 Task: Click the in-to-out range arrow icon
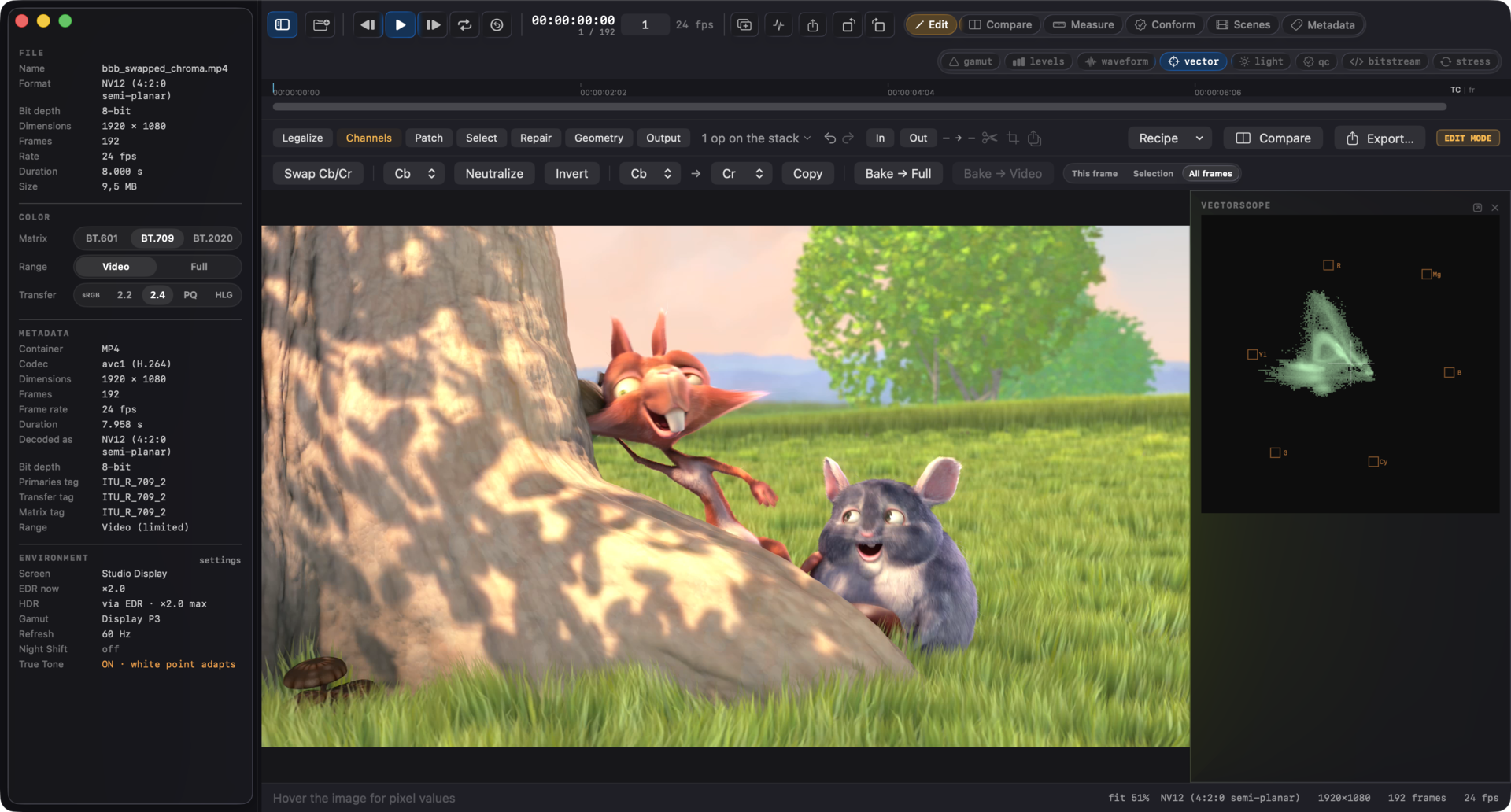click(959, 138)
